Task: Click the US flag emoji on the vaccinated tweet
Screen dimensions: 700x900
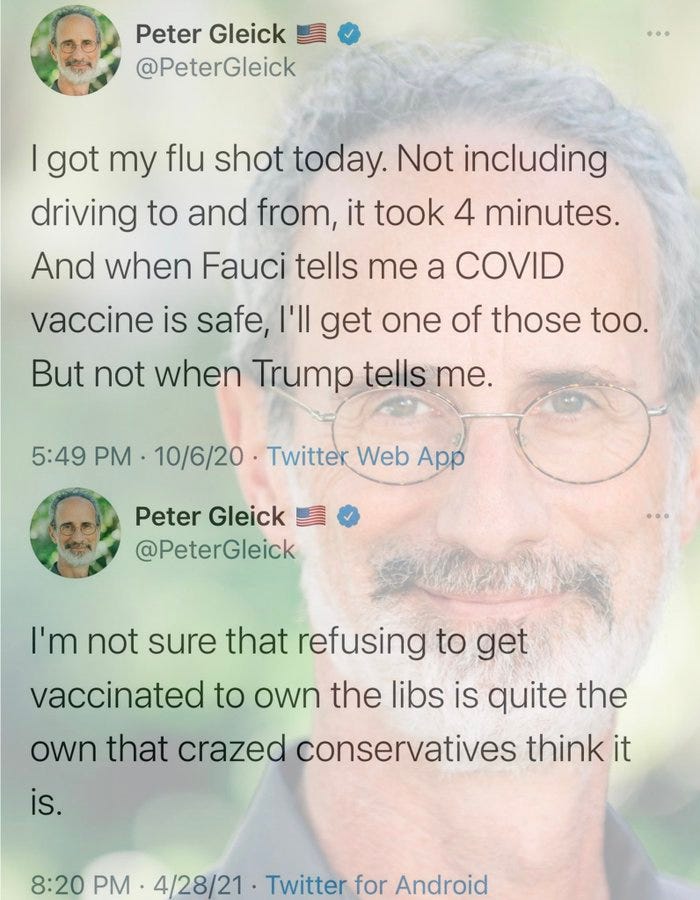Action: pos(312,517)
